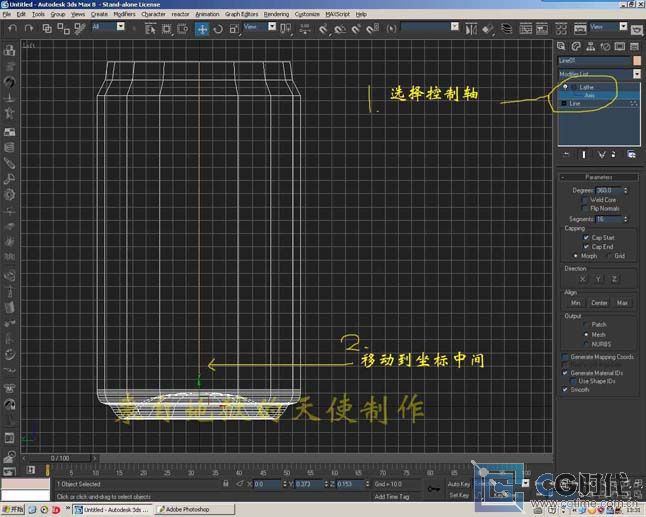Click the Min align button
This screenshot has height=517, width=646.
point(576,303)
